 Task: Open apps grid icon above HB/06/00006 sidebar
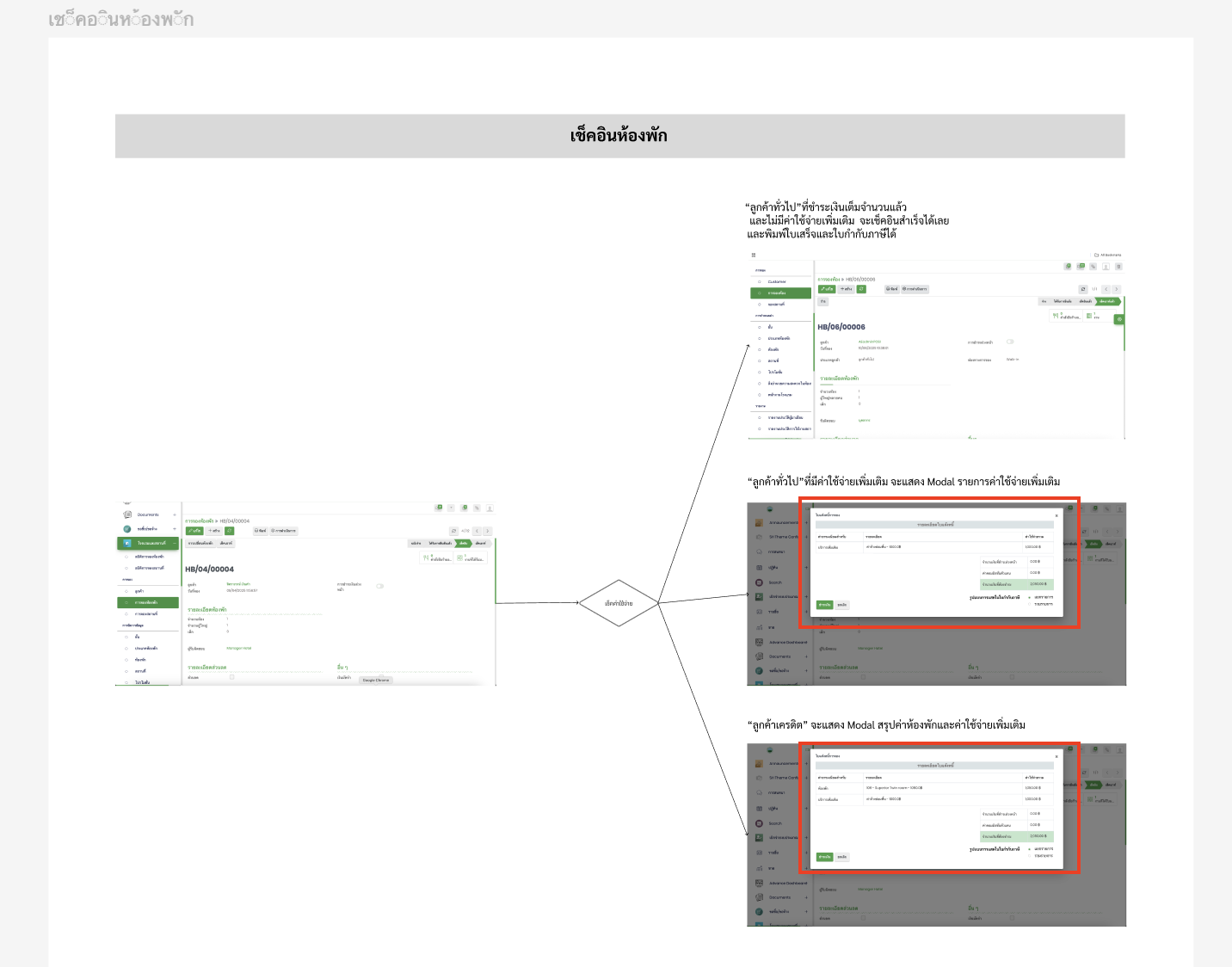[754, 255]
